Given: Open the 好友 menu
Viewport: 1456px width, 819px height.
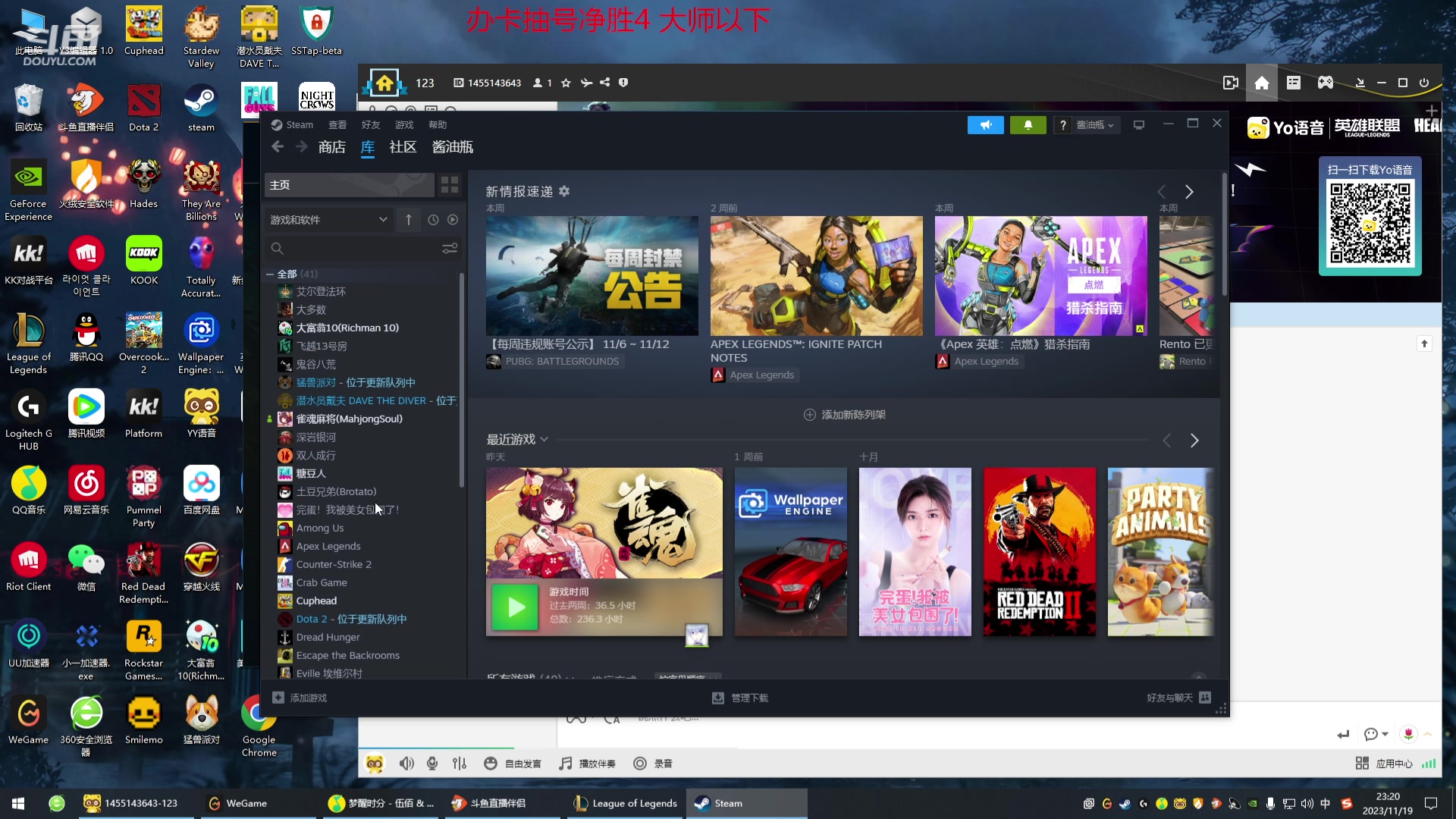Looking at the screenshot, I should 370,125.
